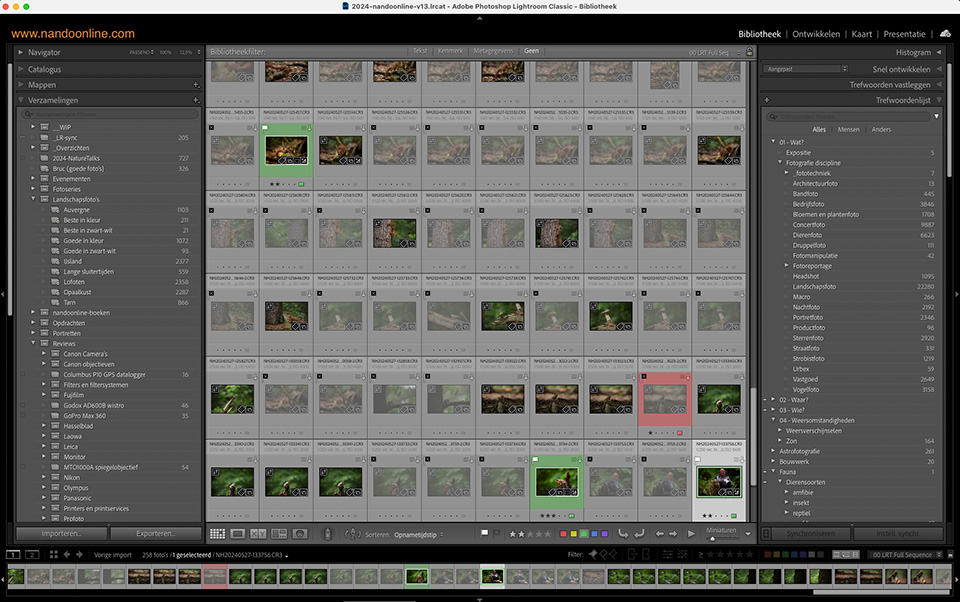The width and height of the screenshot is (960, 602).
Task: Expand Snel ontwikkelen panel
Action: click(939, 69)
